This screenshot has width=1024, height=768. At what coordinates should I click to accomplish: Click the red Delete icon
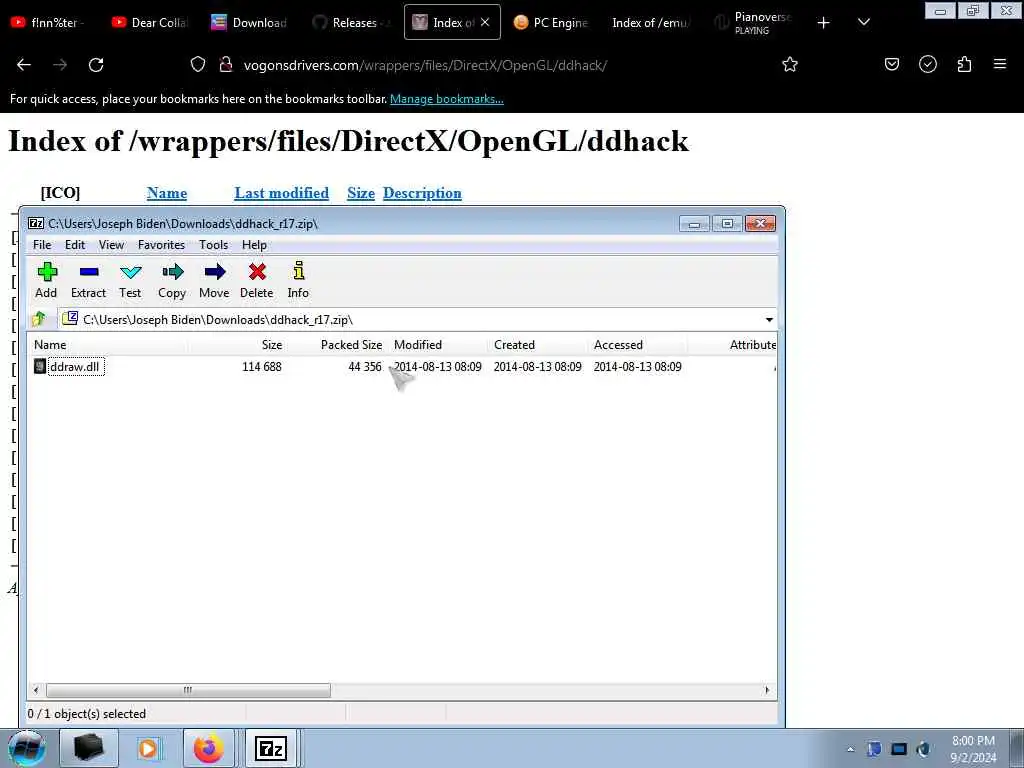tap(257, 280)
